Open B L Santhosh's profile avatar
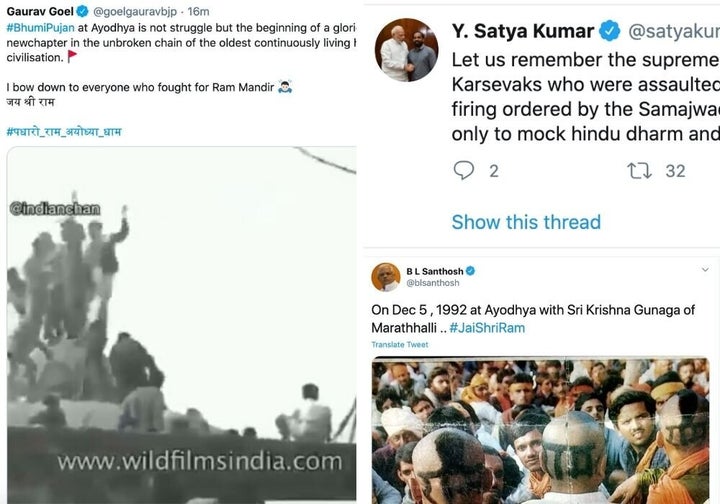Image resolution: width=720 pixels, height=504 pixels. pos(386,277)
